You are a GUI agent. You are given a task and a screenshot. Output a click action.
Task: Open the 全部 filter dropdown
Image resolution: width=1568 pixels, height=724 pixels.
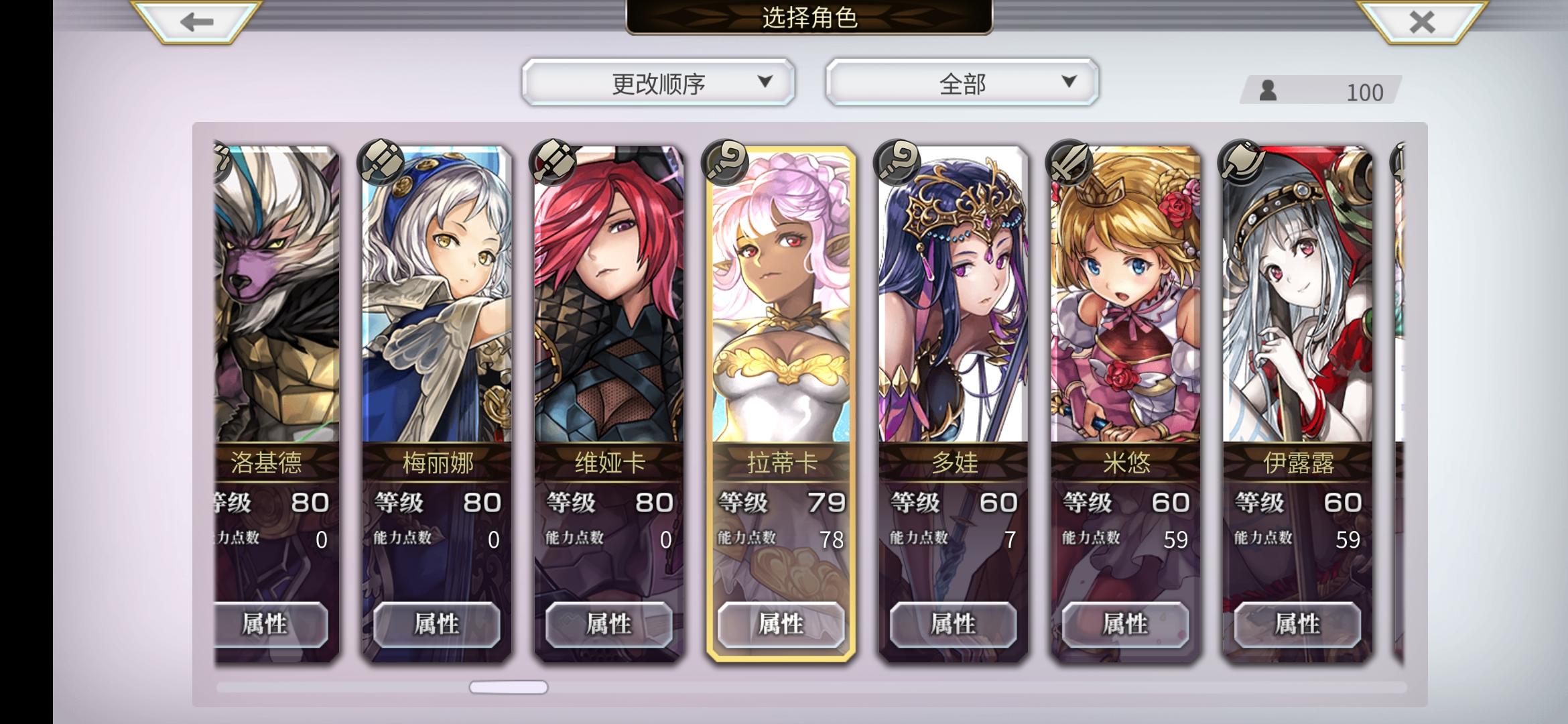(962, 82)
